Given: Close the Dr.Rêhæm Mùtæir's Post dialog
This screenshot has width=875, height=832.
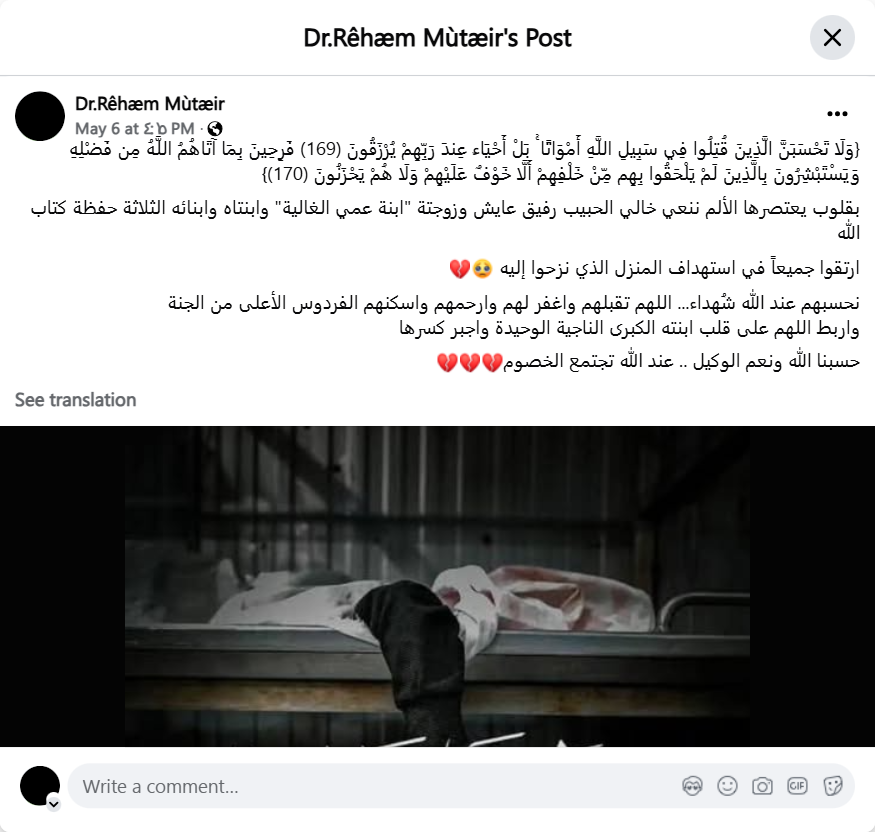Looking at the screenshot, I should coord(832,38).
